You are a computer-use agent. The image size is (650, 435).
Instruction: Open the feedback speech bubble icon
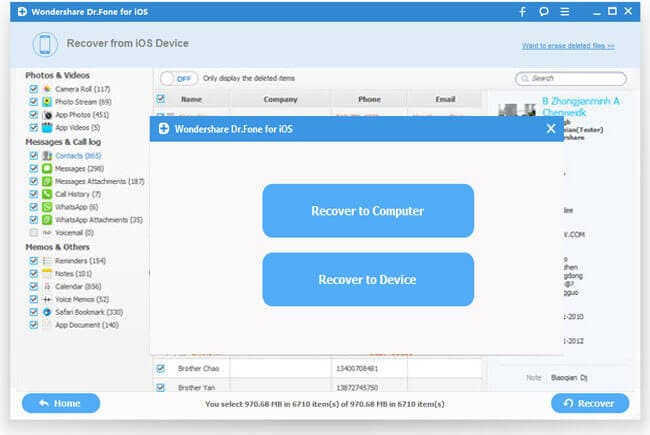coord(544,12)
